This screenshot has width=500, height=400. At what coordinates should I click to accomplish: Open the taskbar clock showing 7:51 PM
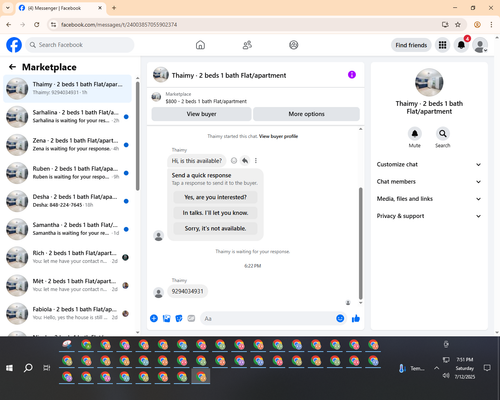[465, 368]
